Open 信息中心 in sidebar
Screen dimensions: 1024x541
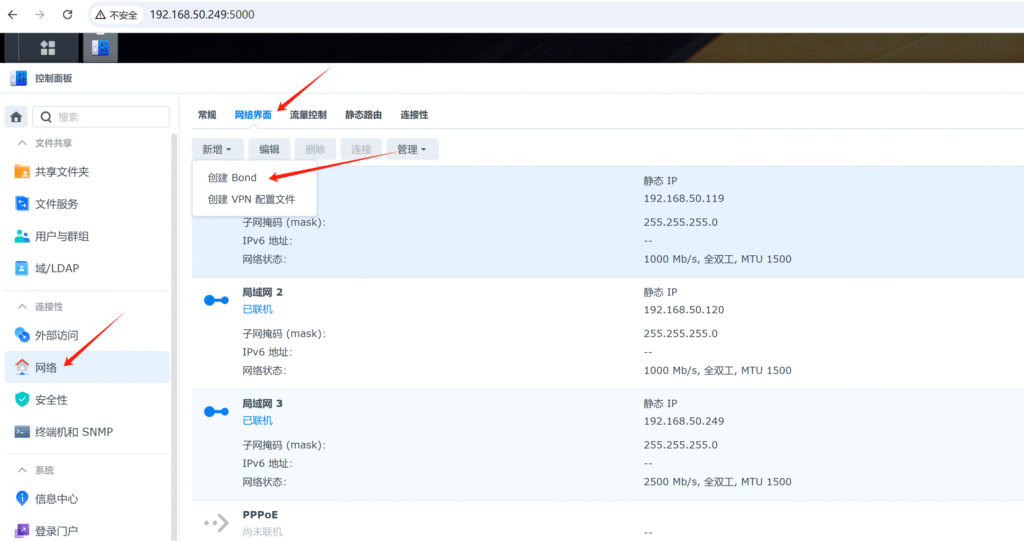coord(56,499)
